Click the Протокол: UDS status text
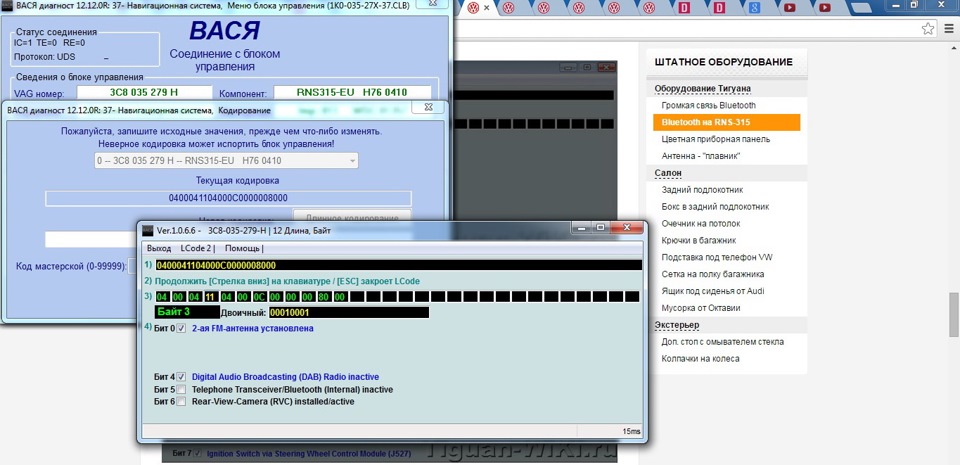Screen dimensions: 960x465 (x=44, y=57)
